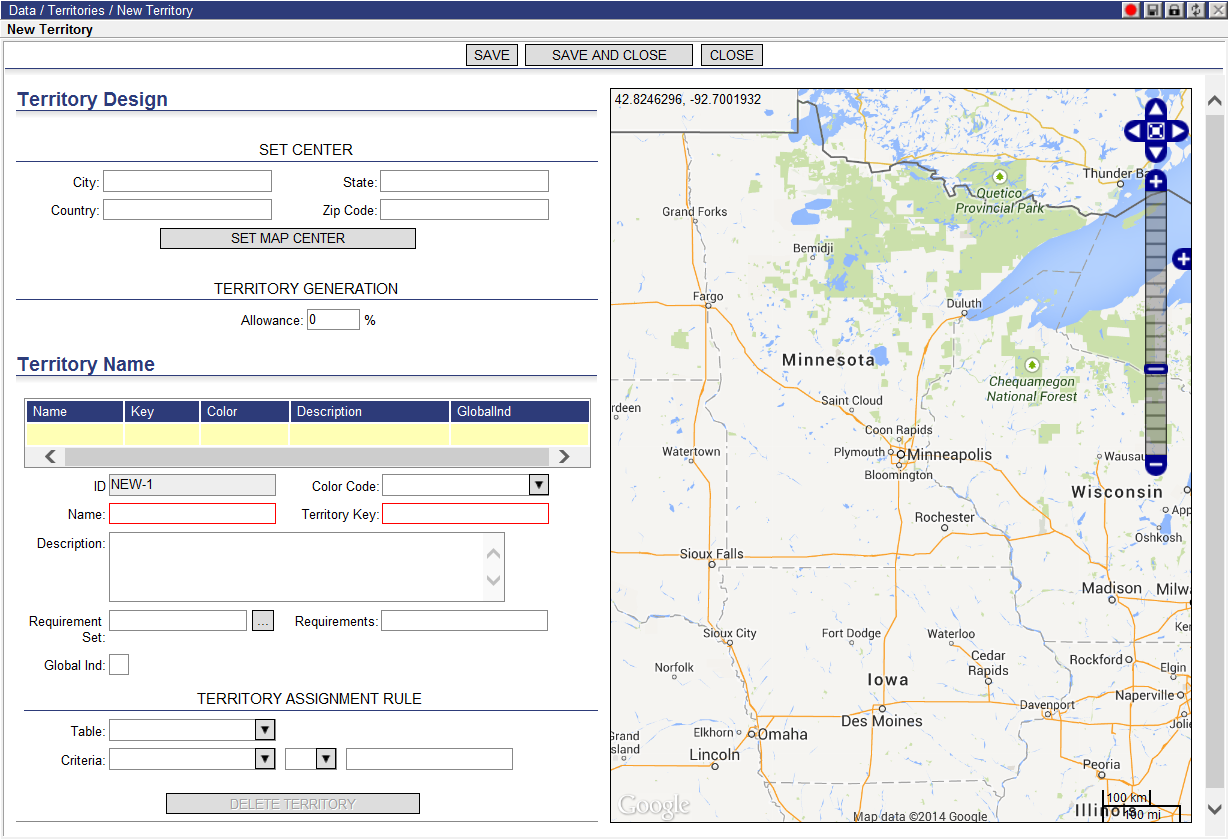The height and width of the screenshot is (839, 1228).
Task: Focus the Requirement Set input field
Action: 178,621
